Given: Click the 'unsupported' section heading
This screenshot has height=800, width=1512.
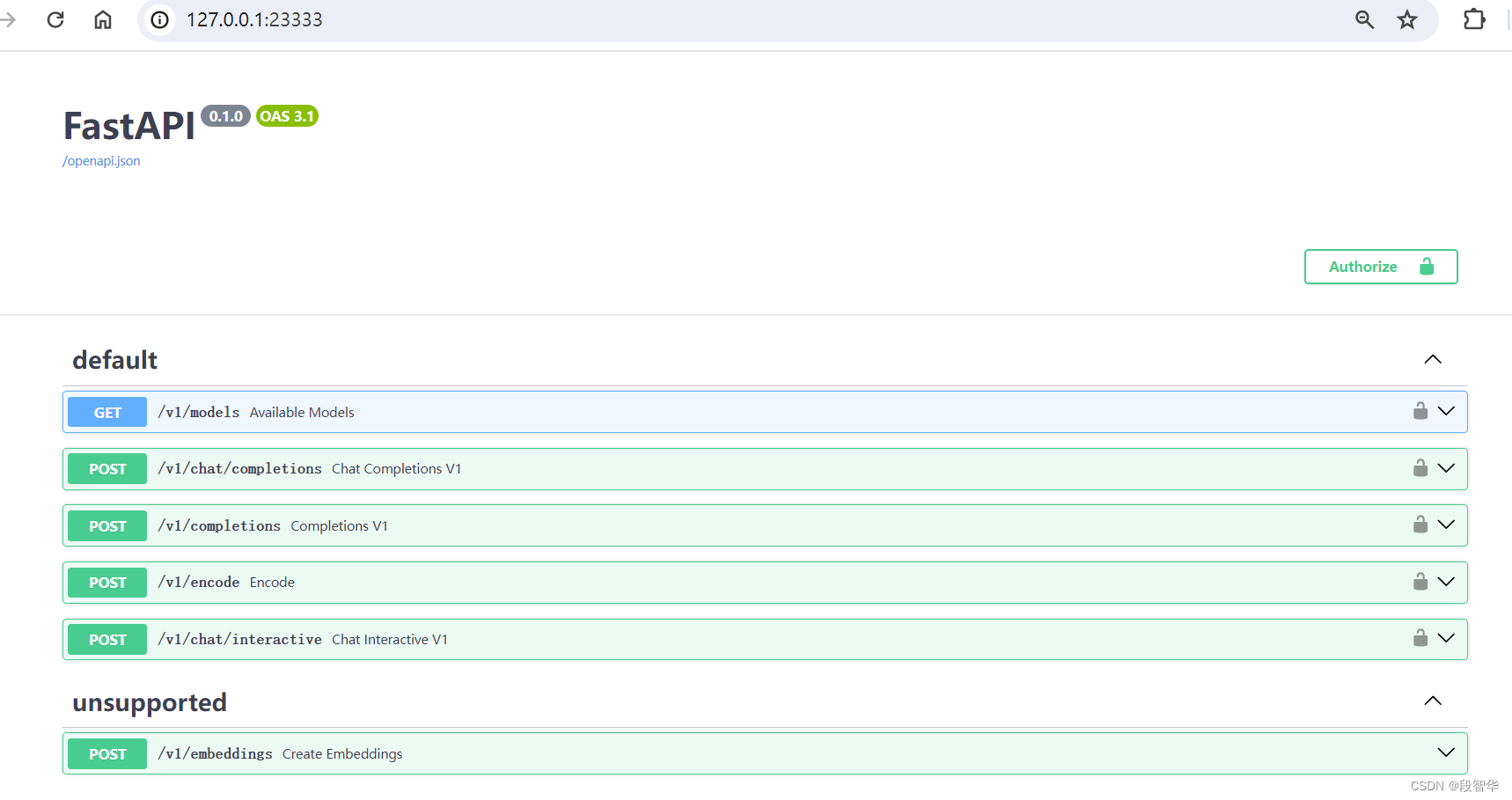Looking at the screenshot, I should [x=150, y=702].
